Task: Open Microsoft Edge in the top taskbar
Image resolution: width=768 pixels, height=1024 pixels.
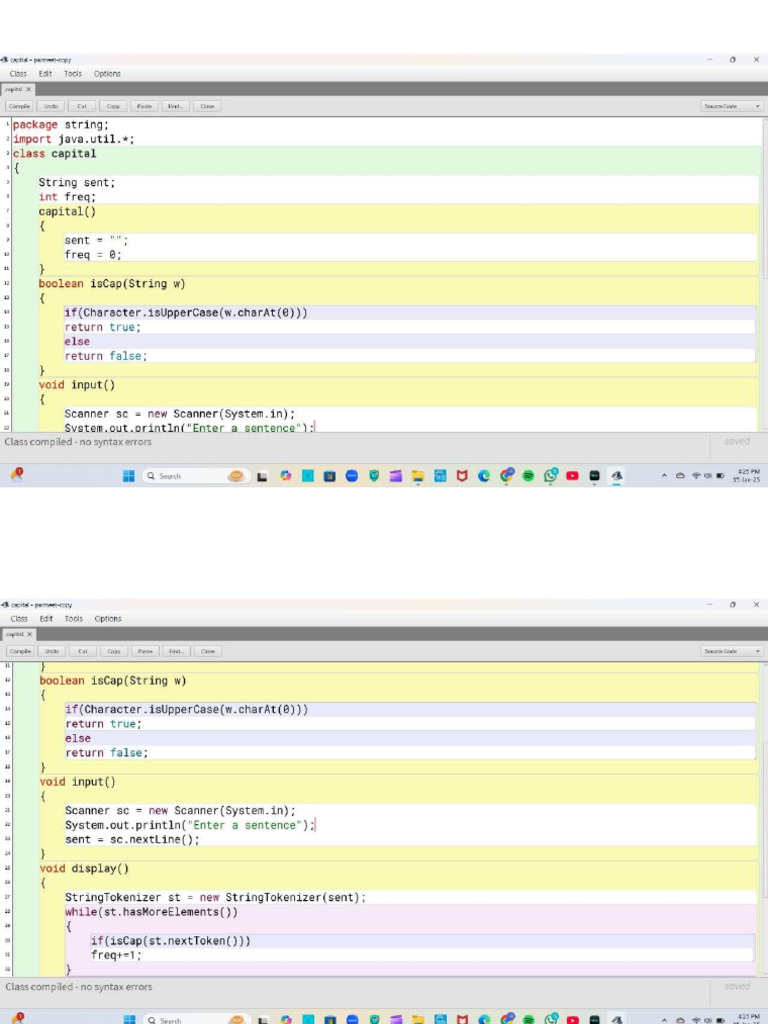Action: coord(484,476)
